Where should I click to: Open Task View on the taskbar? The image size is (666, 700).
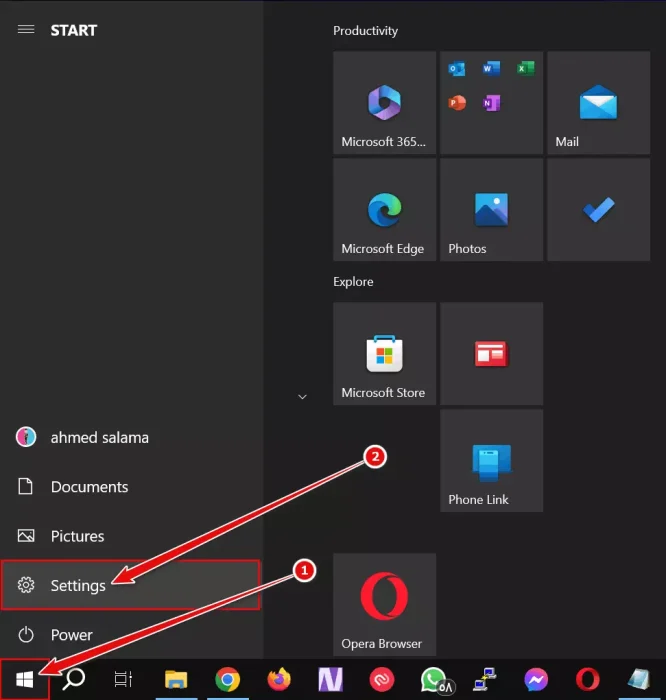[123, 679]
